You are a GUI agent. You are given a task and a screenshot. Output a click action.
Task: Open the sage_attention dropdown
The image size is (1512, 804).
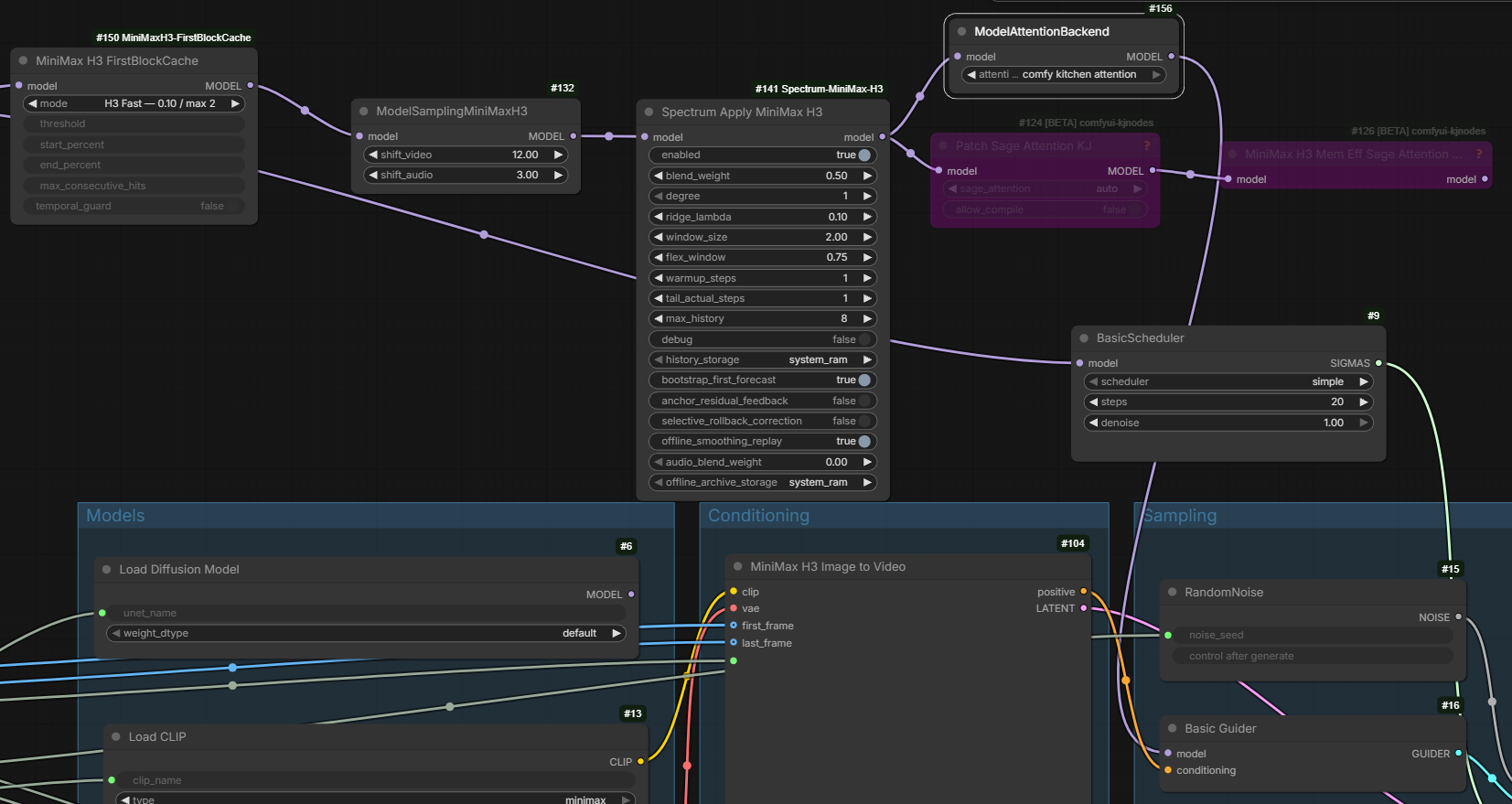1046,189
